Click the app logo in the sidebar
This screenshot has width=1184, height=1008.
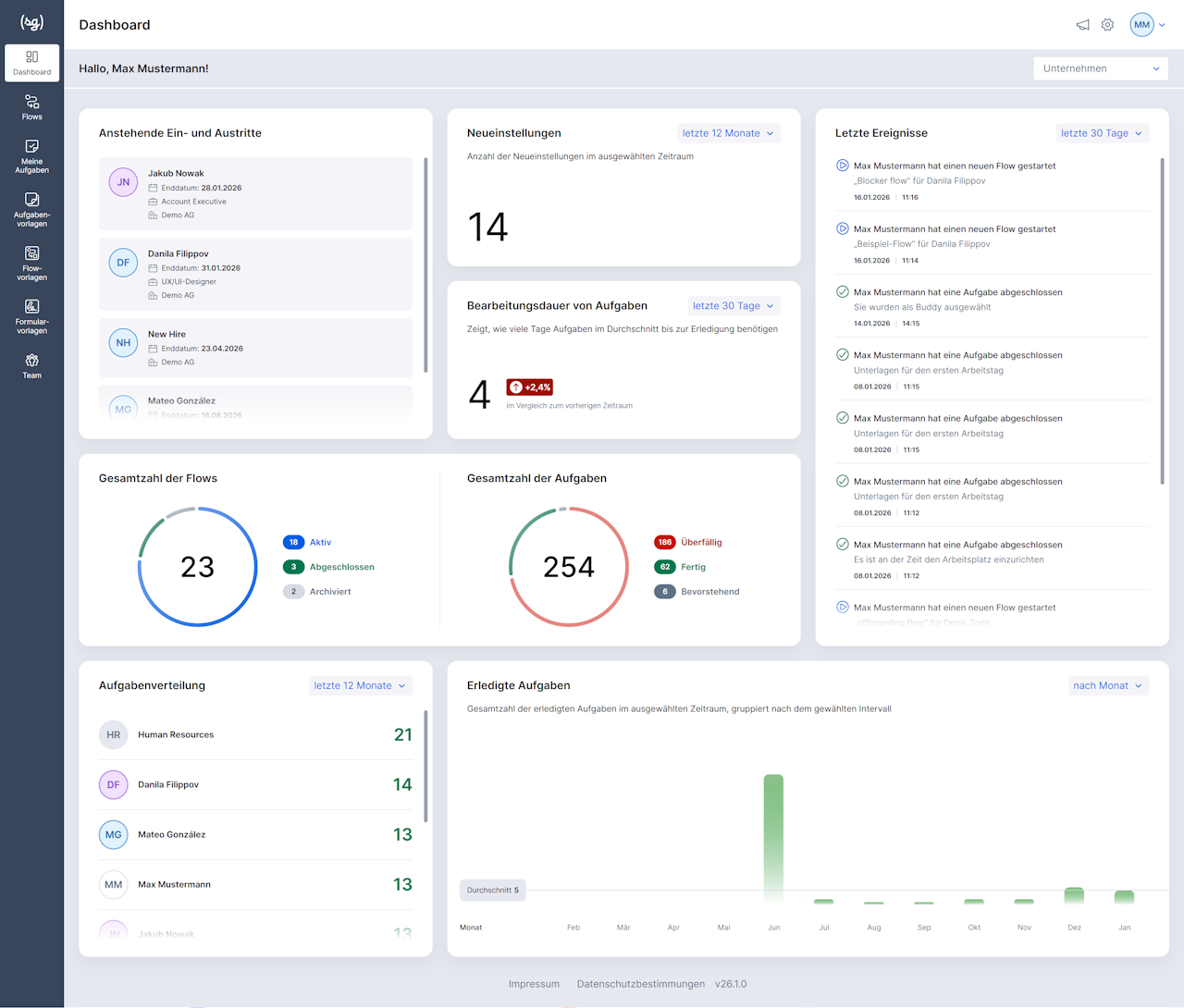tap(31, 23)
